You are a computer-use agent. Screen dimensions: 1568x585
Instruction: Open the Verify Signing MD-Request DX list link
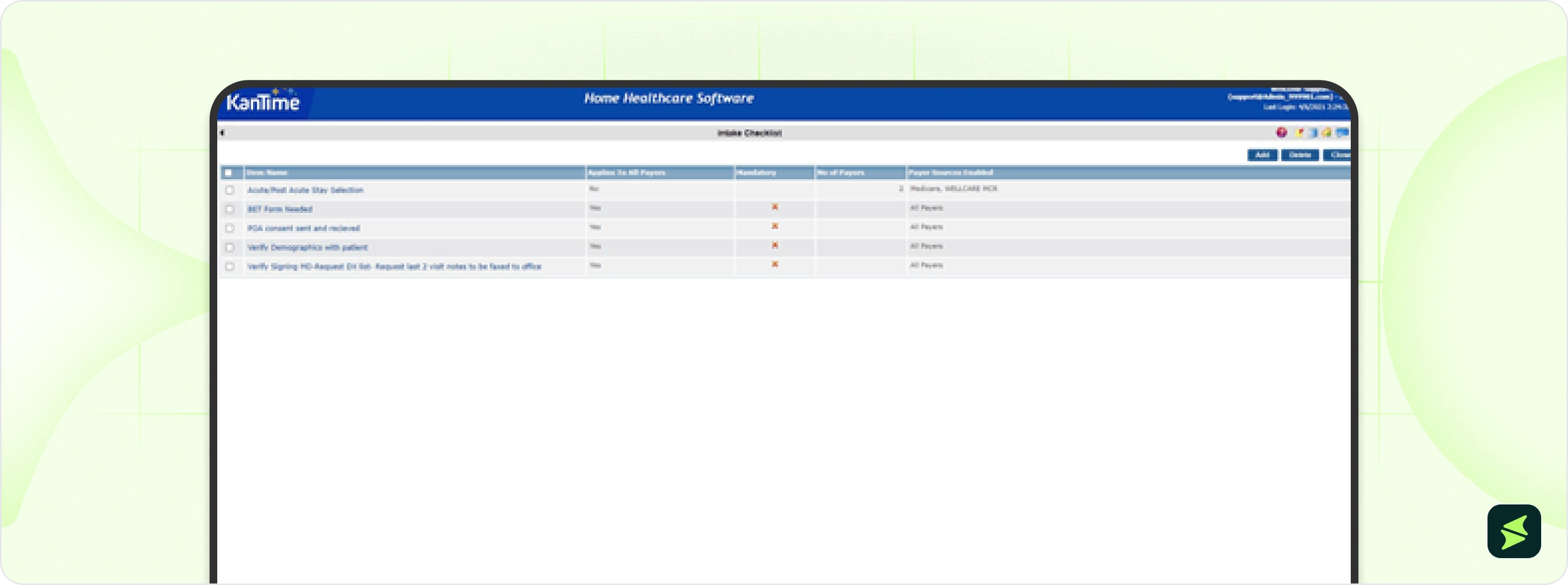[394, 267]
